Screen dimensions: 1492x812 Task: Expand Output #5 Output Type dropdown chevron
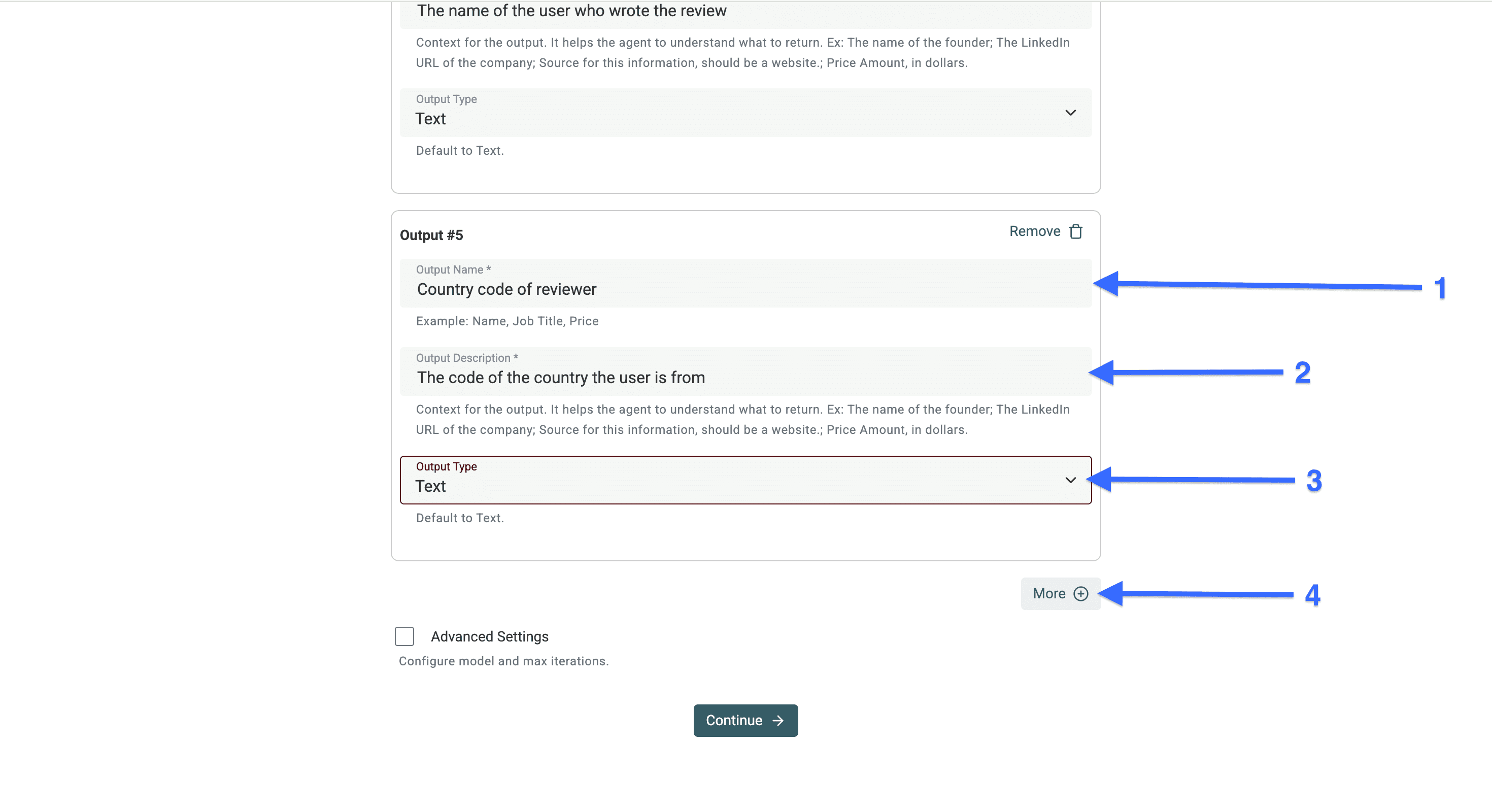pyautogui.click(x=1070, y=480)
